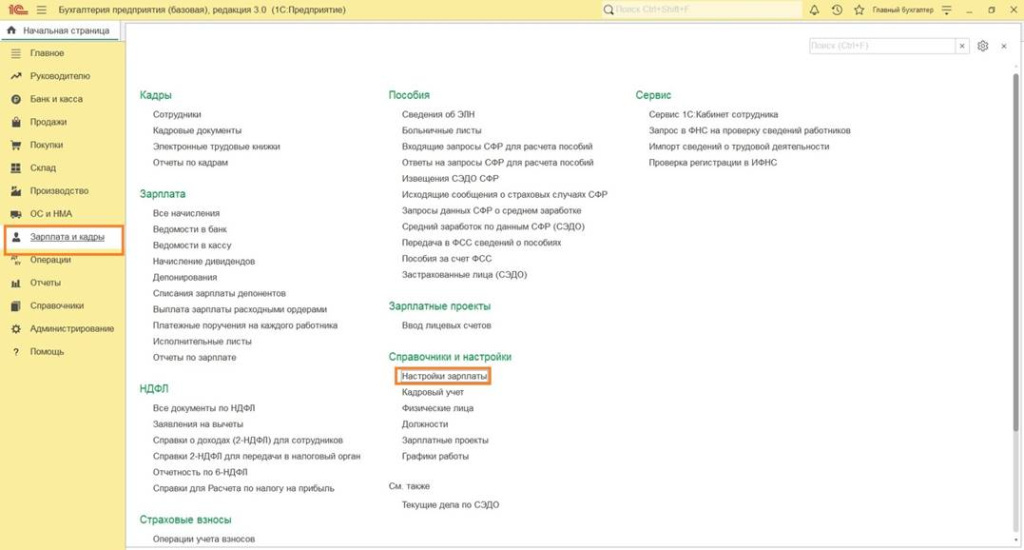Open Сервис 1С:Кабинет сотрудника link

point(713,115)
